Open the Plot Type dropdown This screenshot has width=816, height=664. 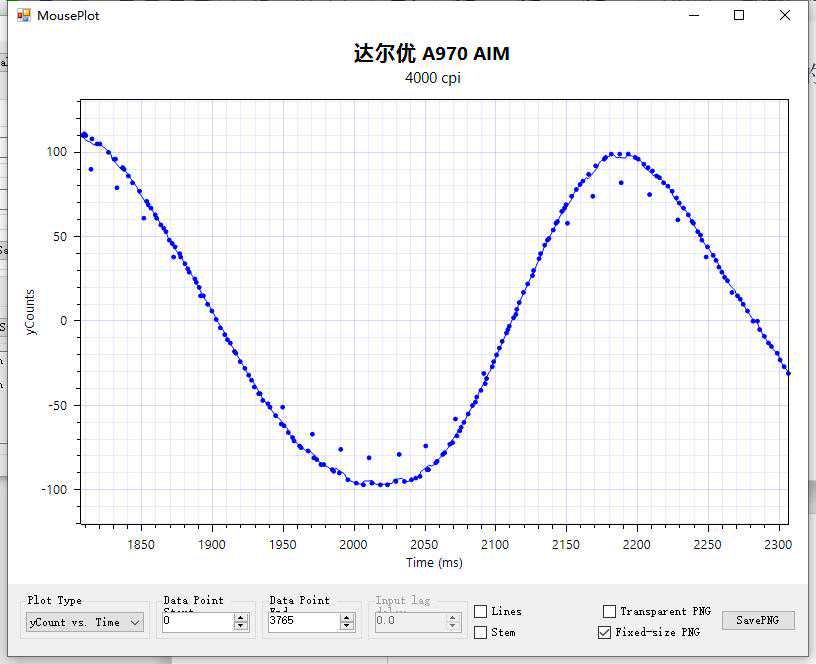tap(85, 622)
